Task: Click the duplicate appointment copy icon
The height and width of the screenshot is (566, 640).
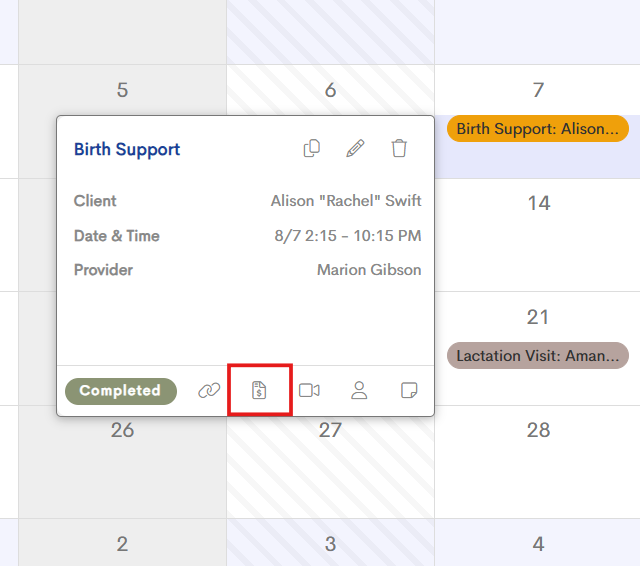Action: [x=312, y=148]
